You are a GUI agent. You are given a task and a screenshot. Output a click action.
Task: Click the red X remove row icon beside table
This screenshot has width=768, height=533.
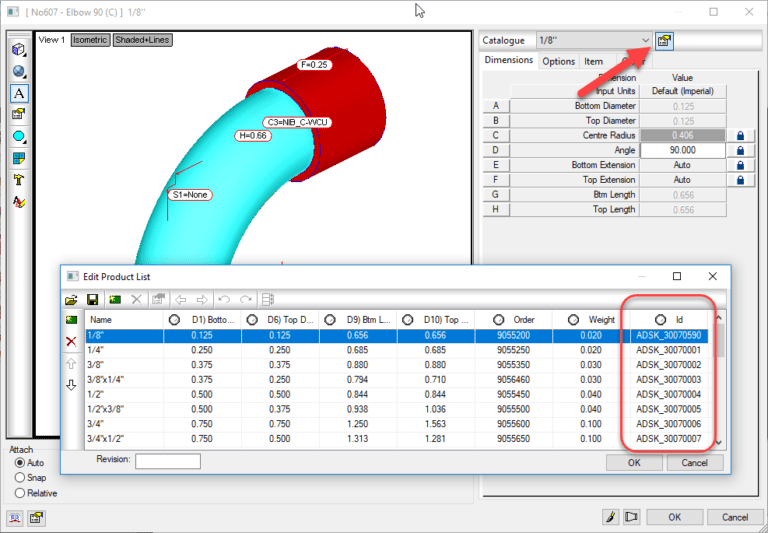tap(72, 341)
